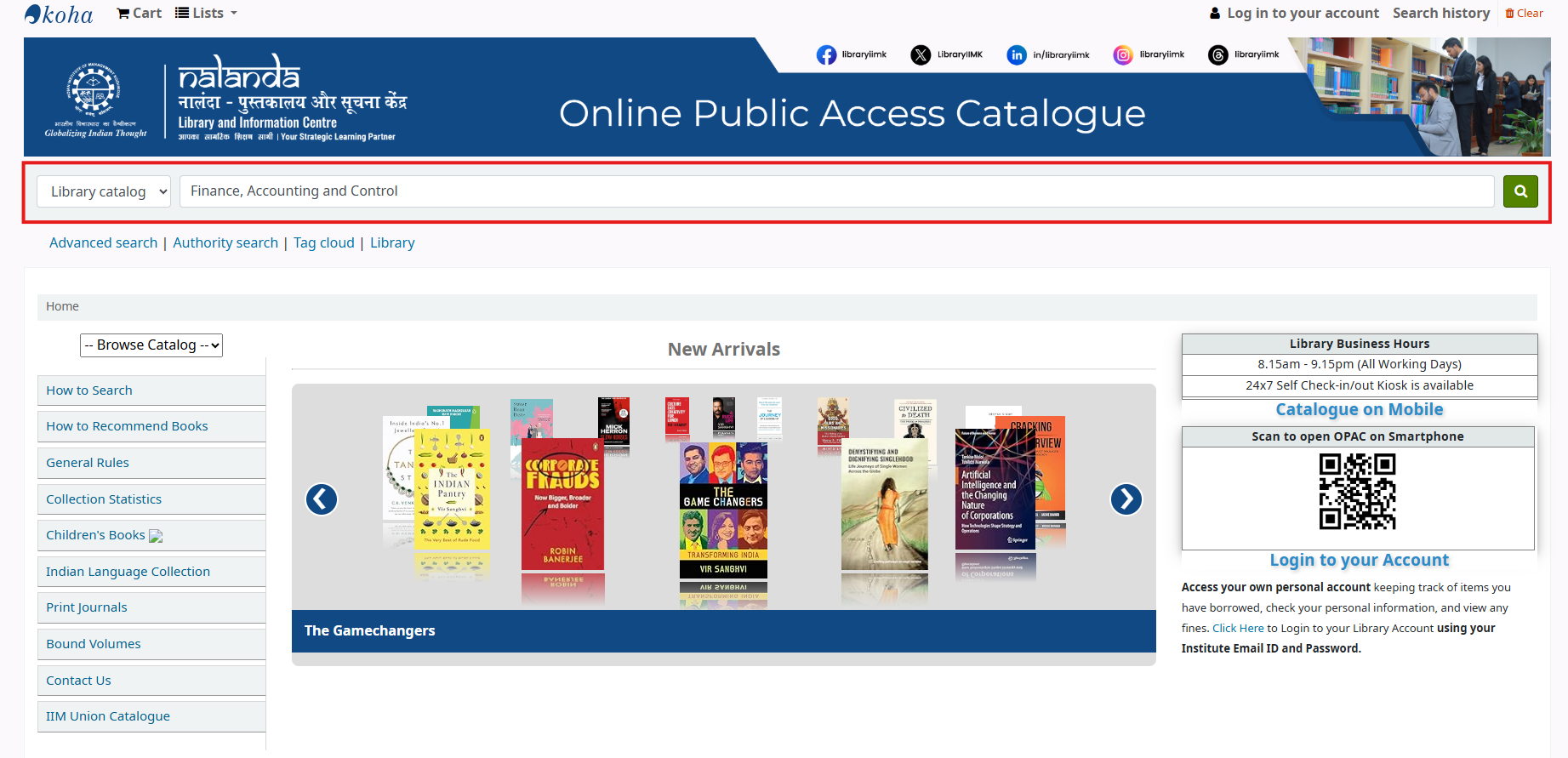The width and height of the screenshot is (1568, 758).
Task: Click Log in to your account
Action: click(1294, 14)
